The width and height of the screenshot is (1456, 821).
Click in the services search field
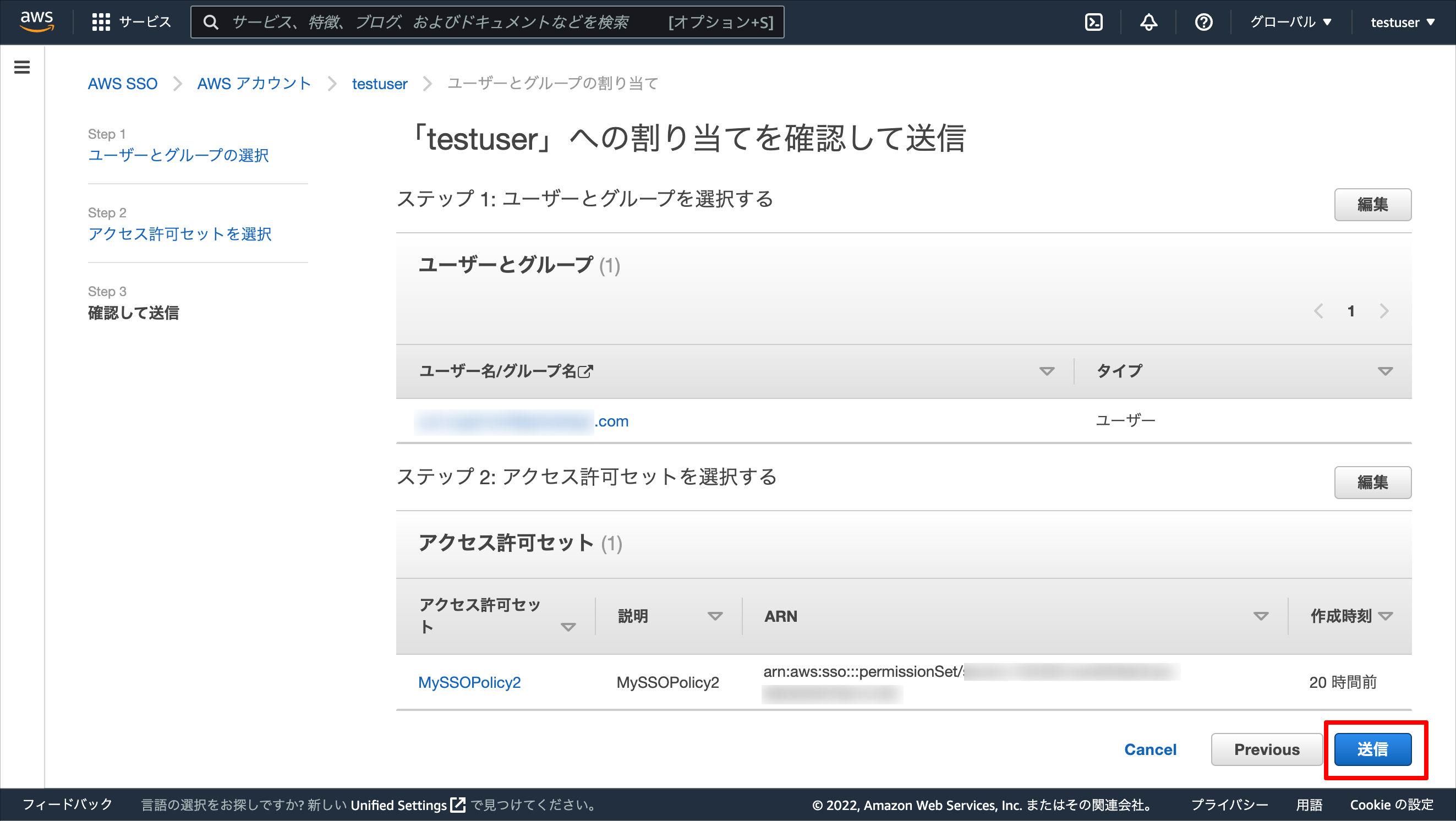(487, 22)
